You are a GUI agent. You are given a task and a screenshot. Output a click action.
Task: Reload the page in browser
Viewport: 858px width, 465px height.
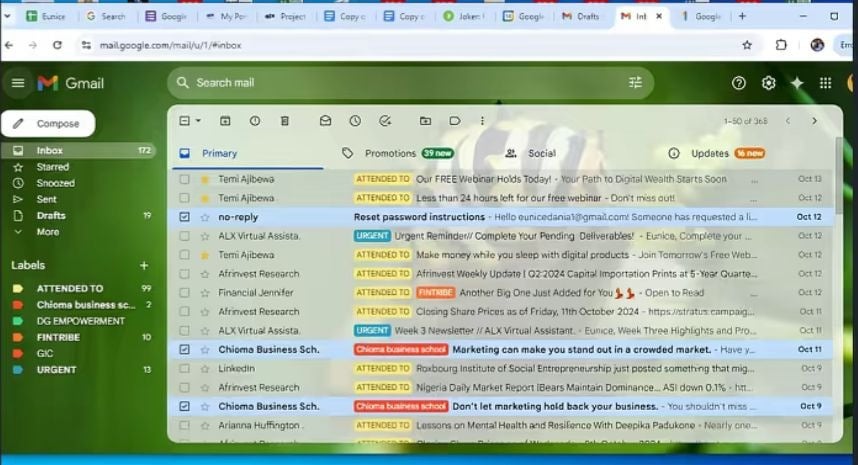(57, 45)
